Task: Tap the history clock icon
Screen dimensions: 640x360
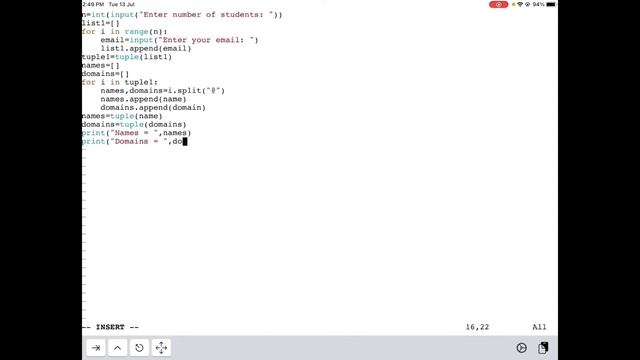Action: click(x=139, y=348)
